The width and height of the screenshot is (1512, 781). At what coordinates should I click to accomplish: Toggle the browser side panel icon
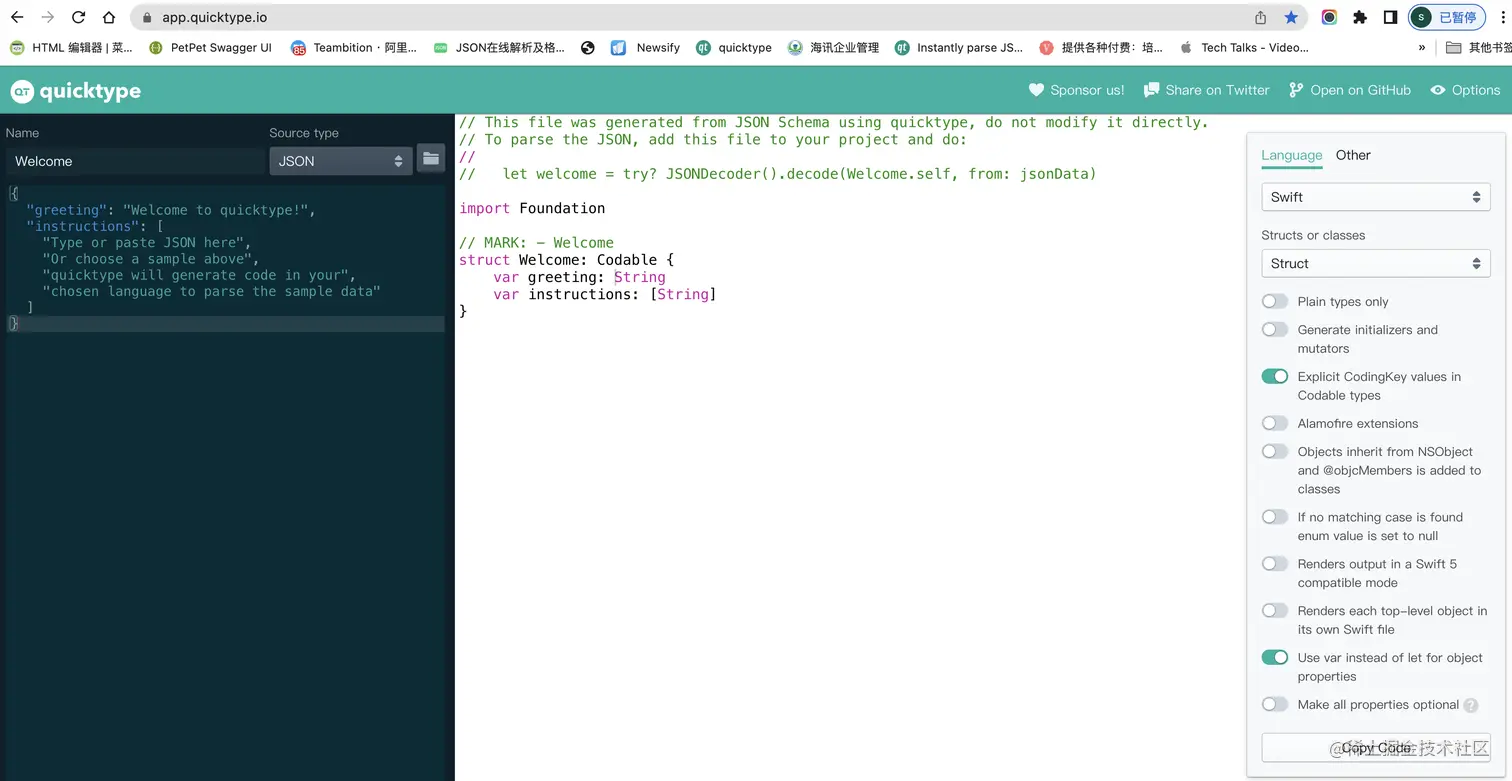click(1390, 17)
